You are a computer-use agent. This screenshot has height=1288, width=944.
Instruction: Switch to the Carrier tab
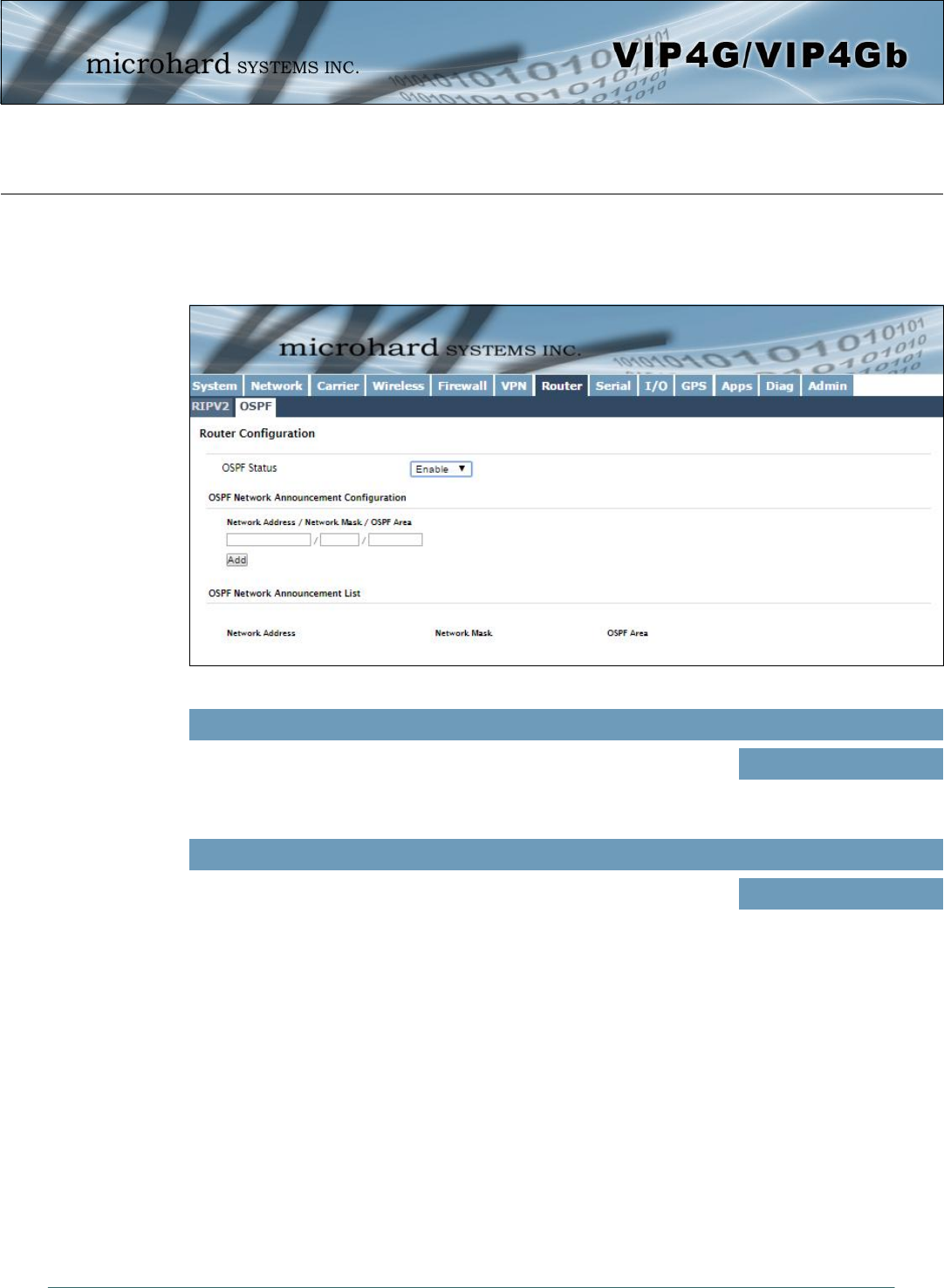point(338,385)
